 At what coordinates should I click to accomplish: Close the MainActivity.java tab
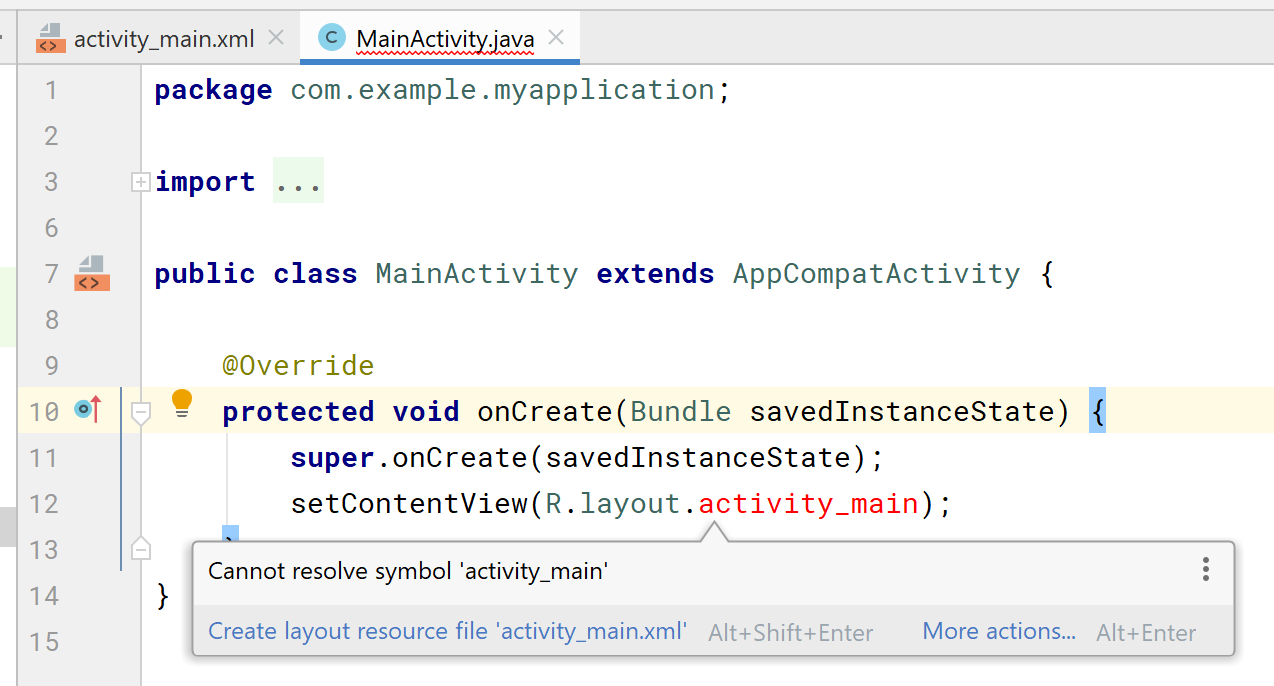(557, 38)
